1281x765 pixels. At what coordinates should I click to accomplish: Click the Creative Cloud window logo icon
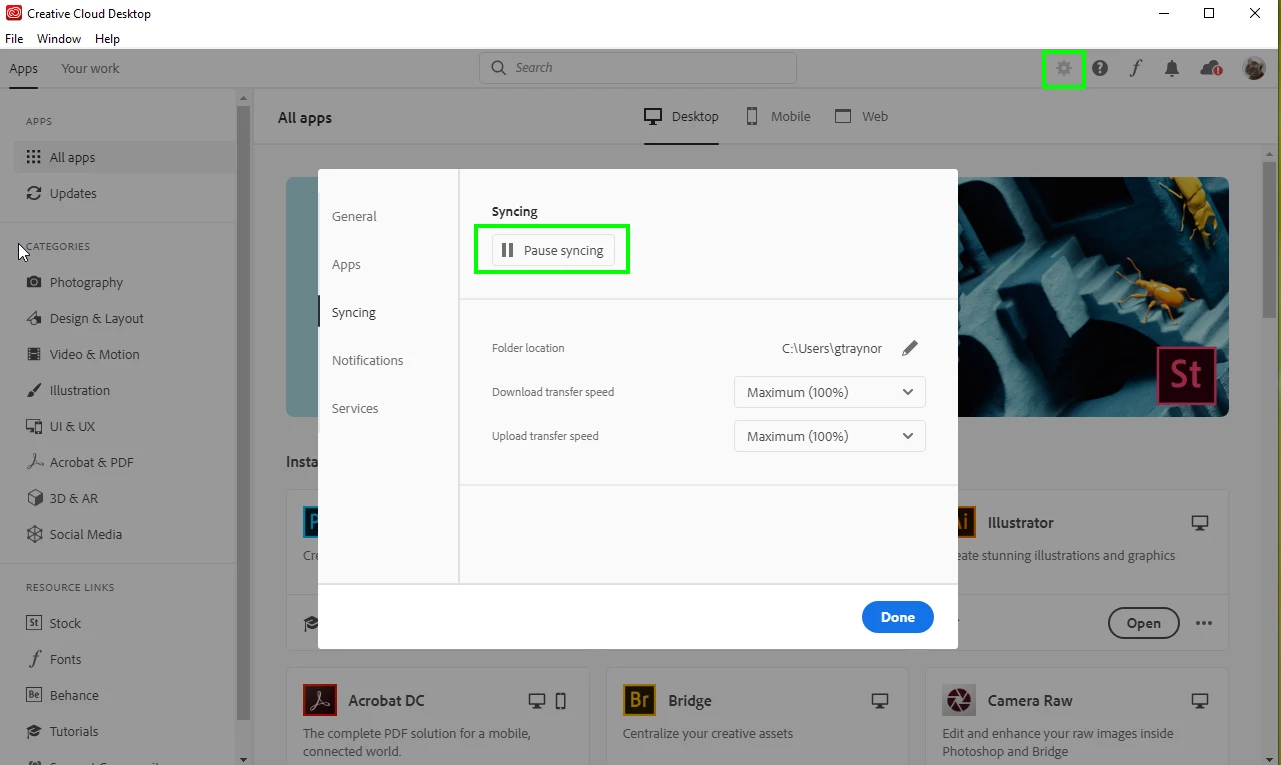(14, 14)
